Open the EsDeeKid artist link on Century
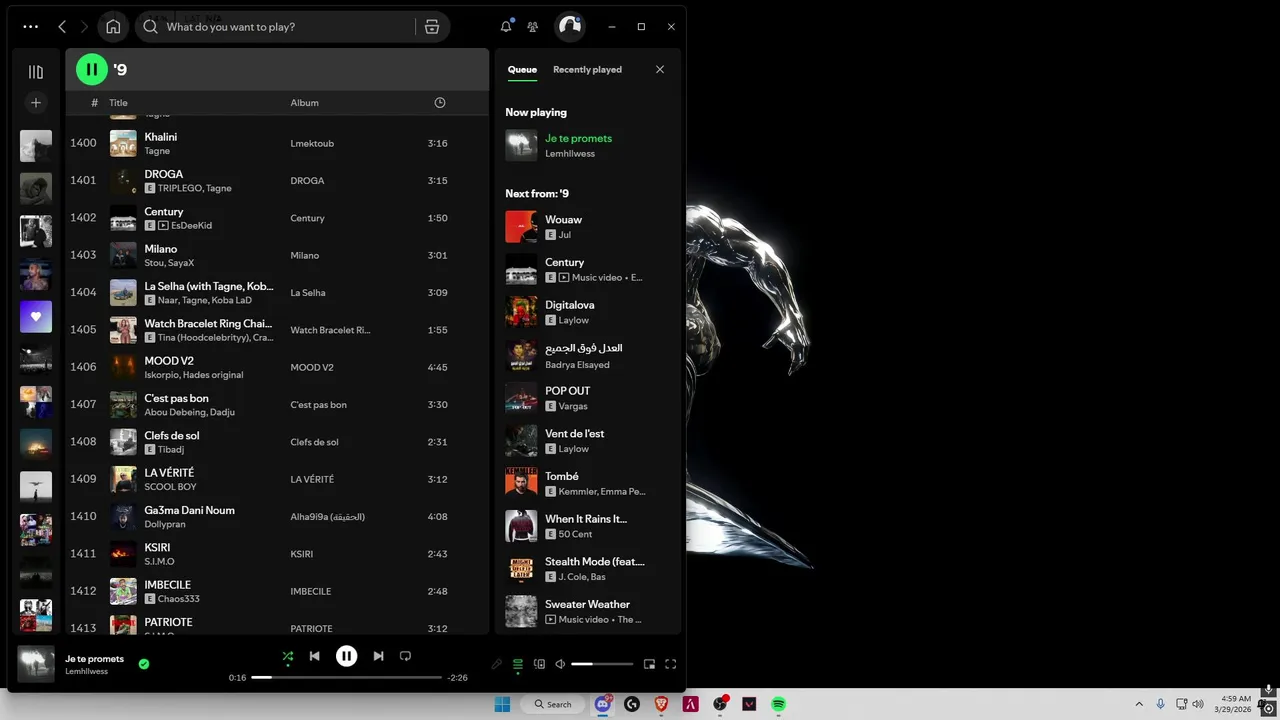1280x720 pixels. pyautogui.click(x=191, y=226)
